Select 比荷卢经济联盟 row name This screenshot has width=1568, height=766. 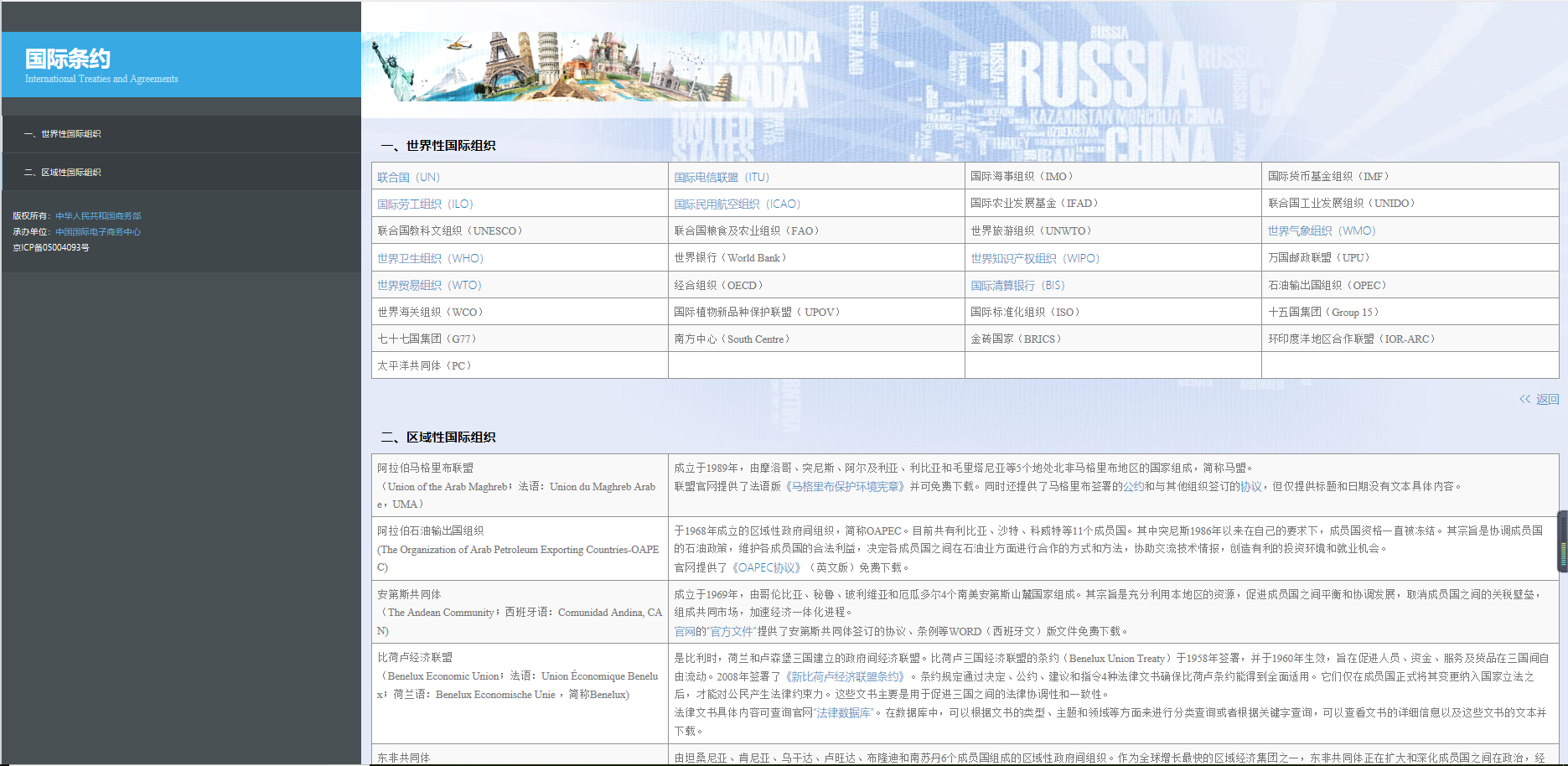tap(415, 658)
